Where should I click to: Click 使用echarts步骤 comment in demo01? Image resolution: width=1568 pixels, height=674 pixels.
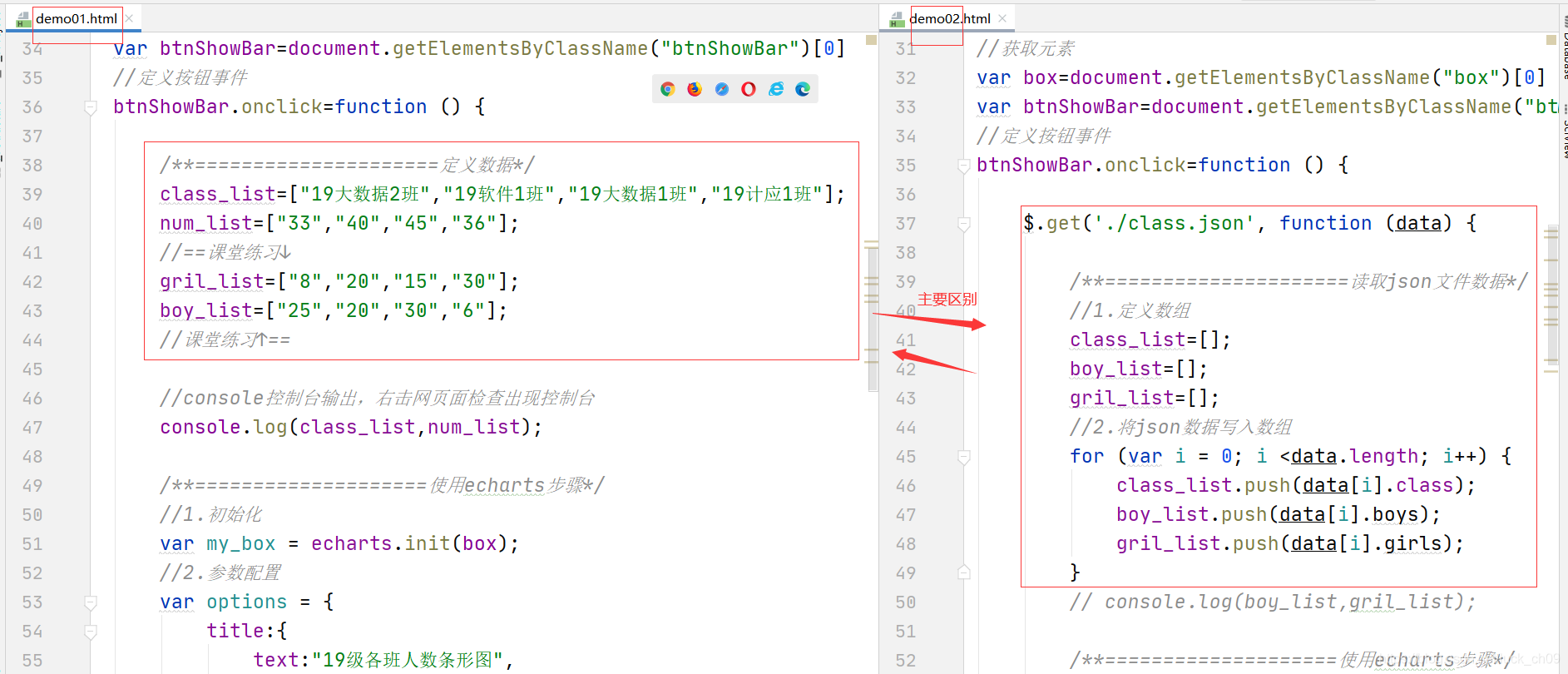383,485
